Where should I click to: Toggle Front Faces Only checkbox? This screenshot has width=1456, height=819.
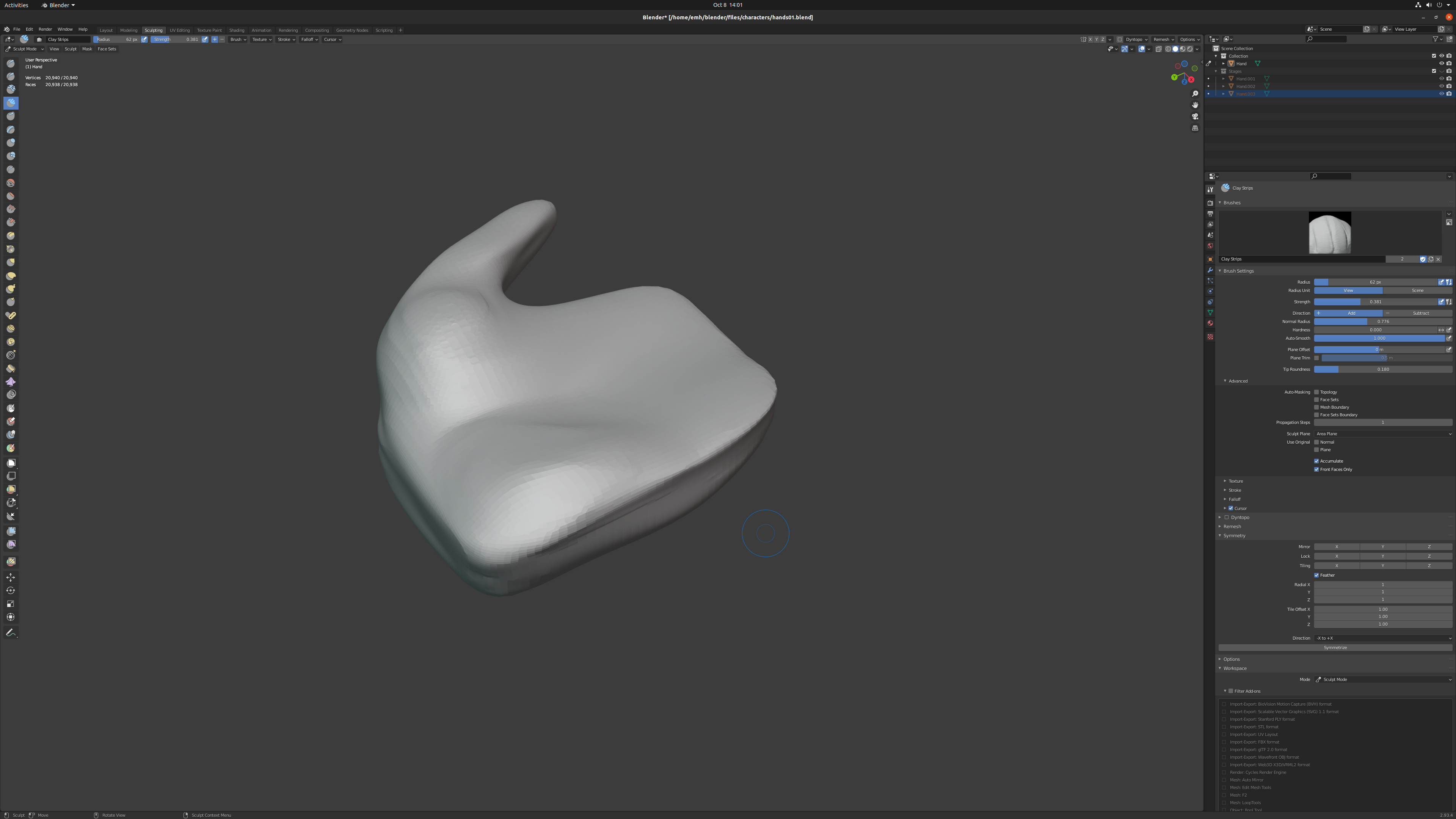pos(1317,469)
